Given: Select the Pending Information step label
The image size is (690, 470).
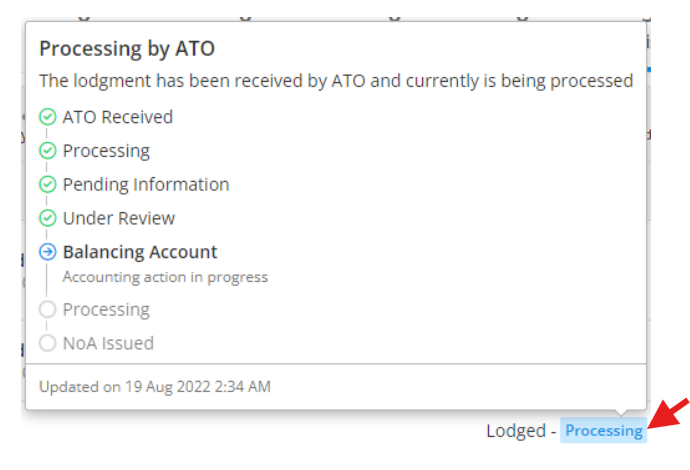Looking at the screenshot, I should (x=146, y=185).
